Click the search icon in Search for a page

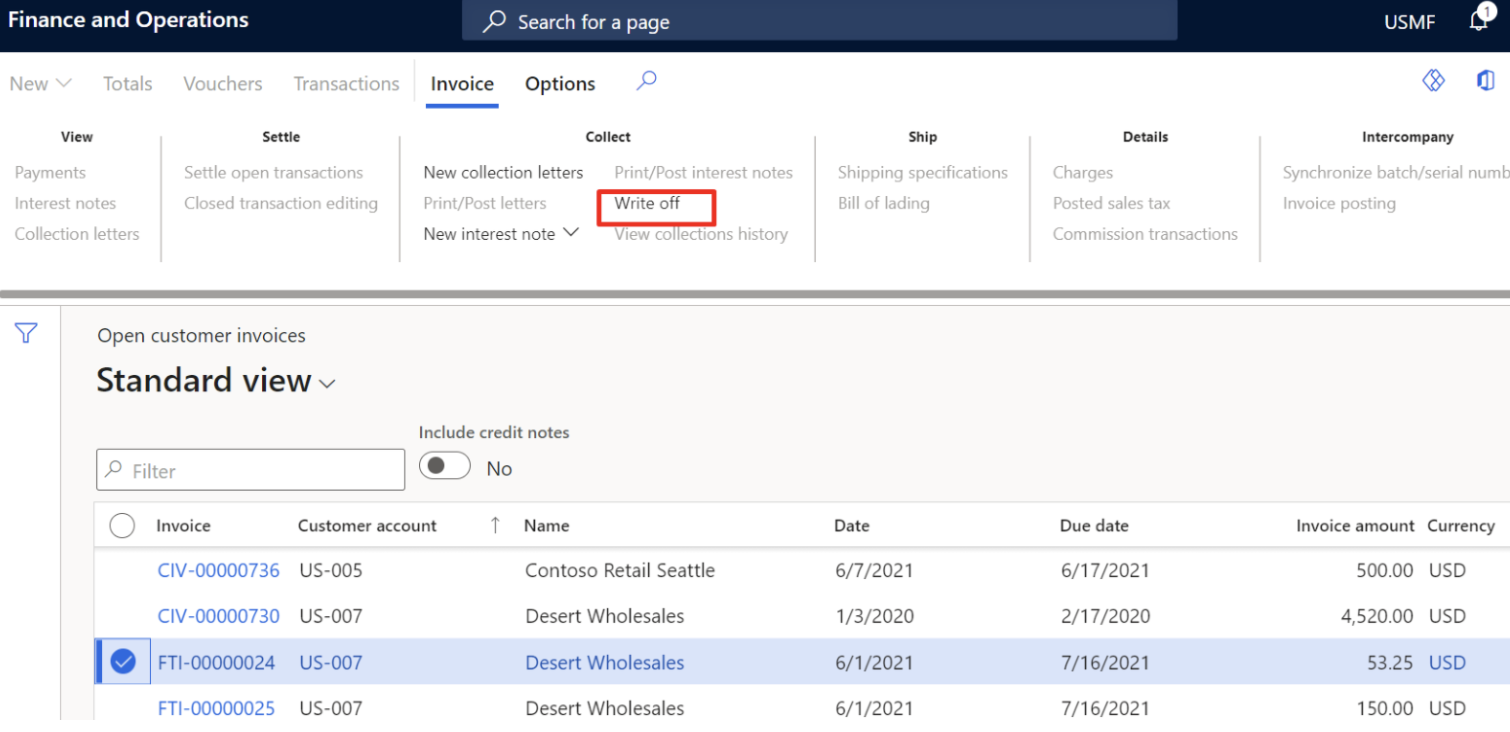click(493, 21)
